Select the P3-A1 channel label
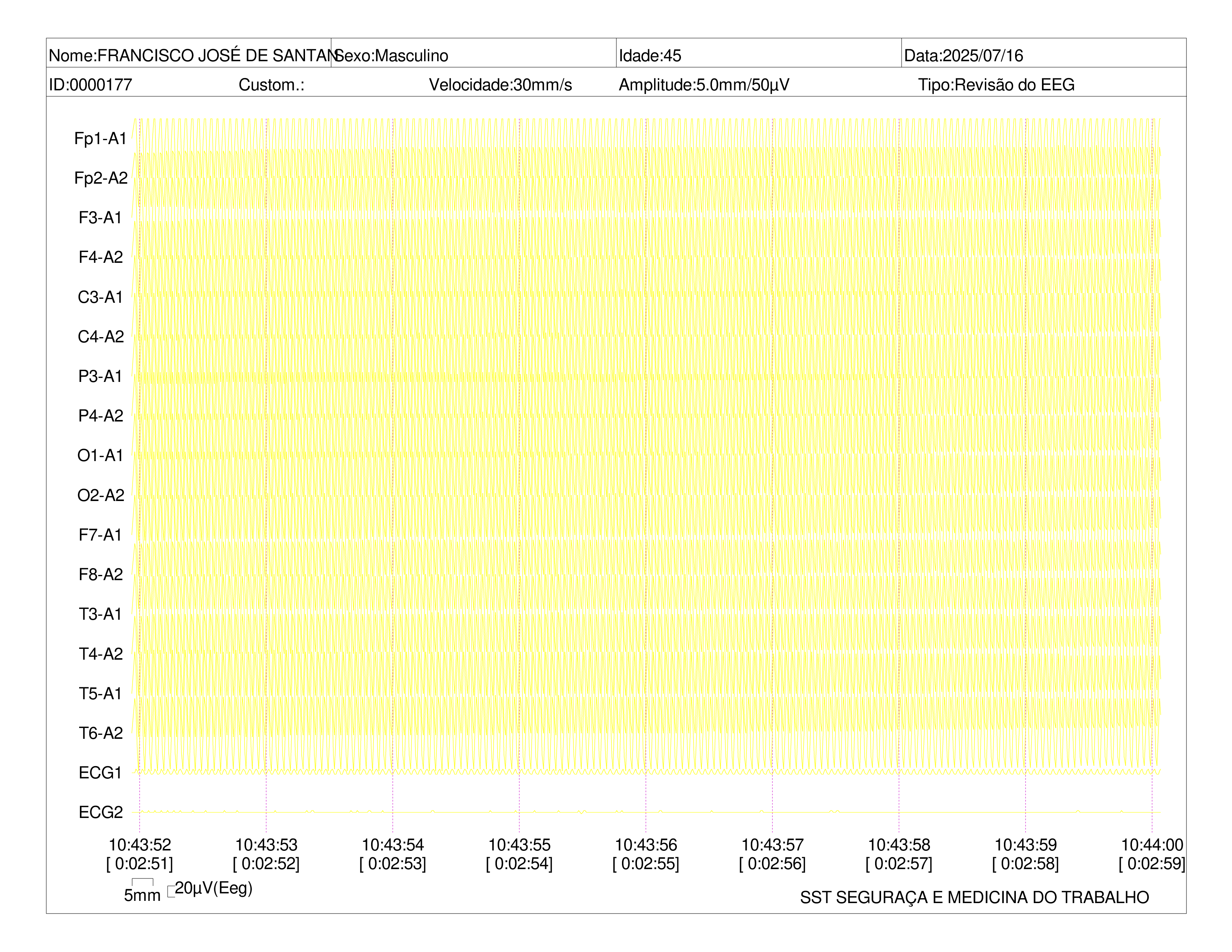Screen dimensions: 1232x952 coord(100,376)
